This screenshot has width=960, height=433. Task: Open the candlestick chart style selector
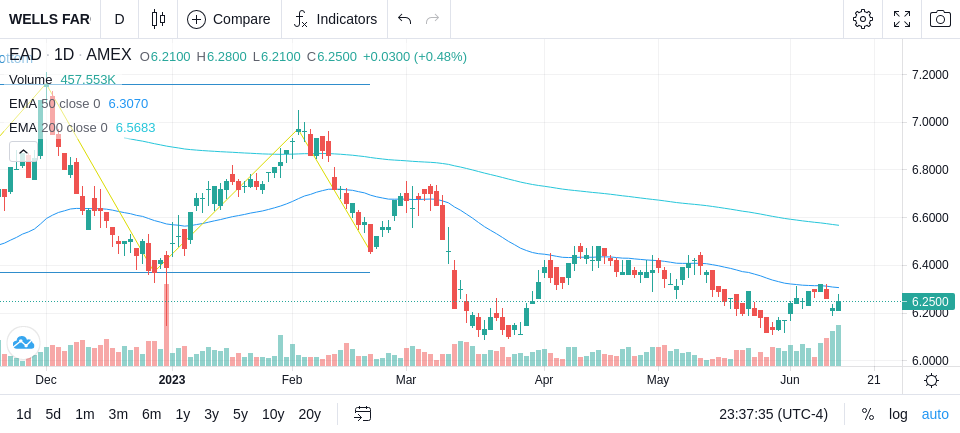click(x=158, y=19)
